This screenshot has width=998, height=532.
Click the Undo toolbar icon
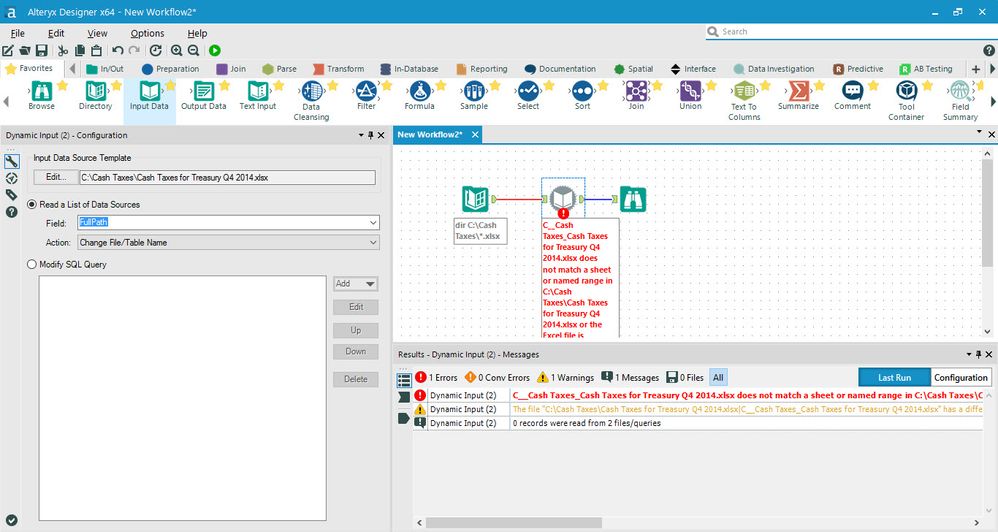[118, 50]
